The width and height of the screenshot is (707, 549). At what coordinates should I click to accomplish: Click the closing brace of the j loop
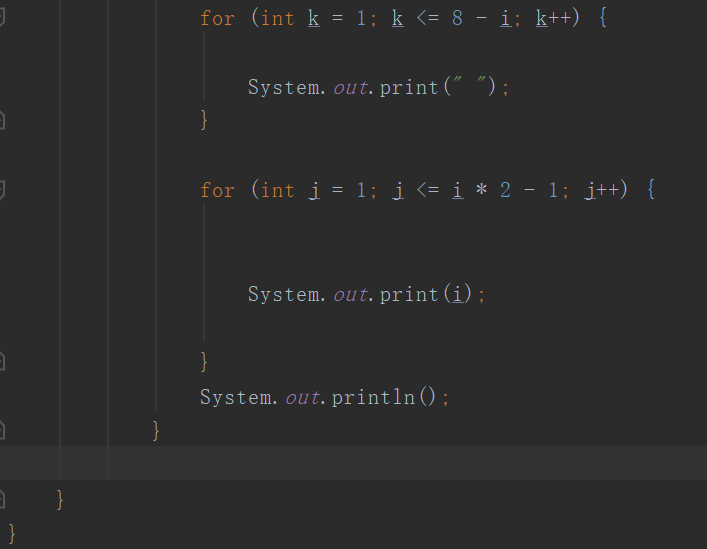[x=204, y=361]
